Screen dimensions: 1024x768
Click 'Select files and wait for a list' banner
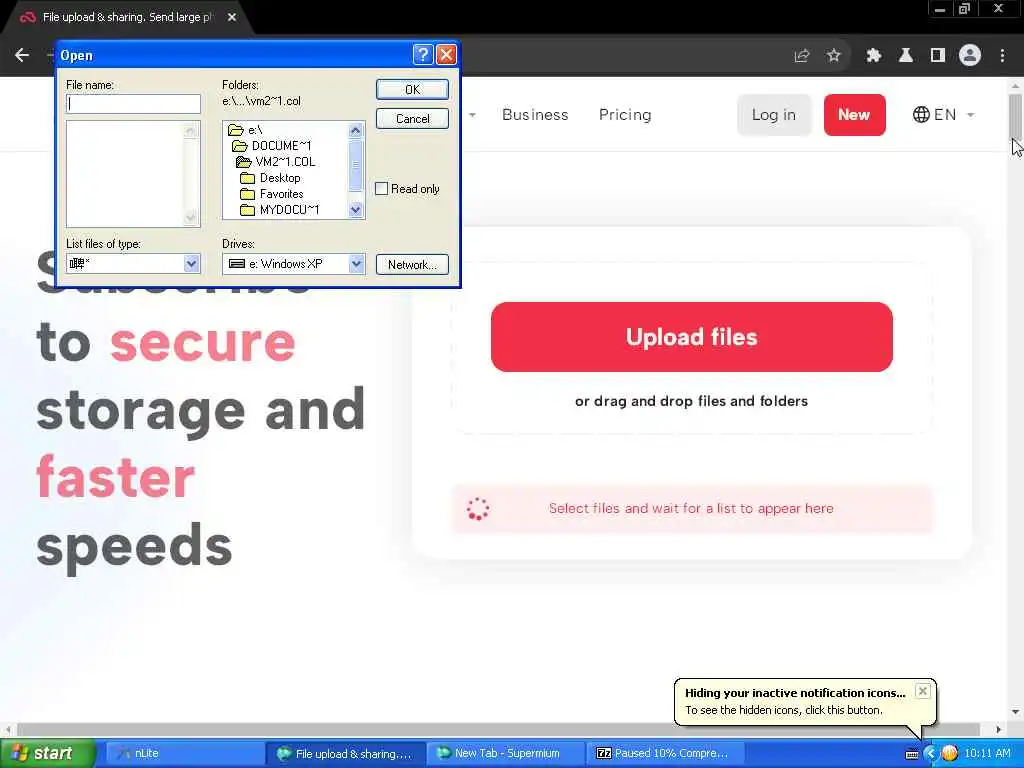[692, 509]
